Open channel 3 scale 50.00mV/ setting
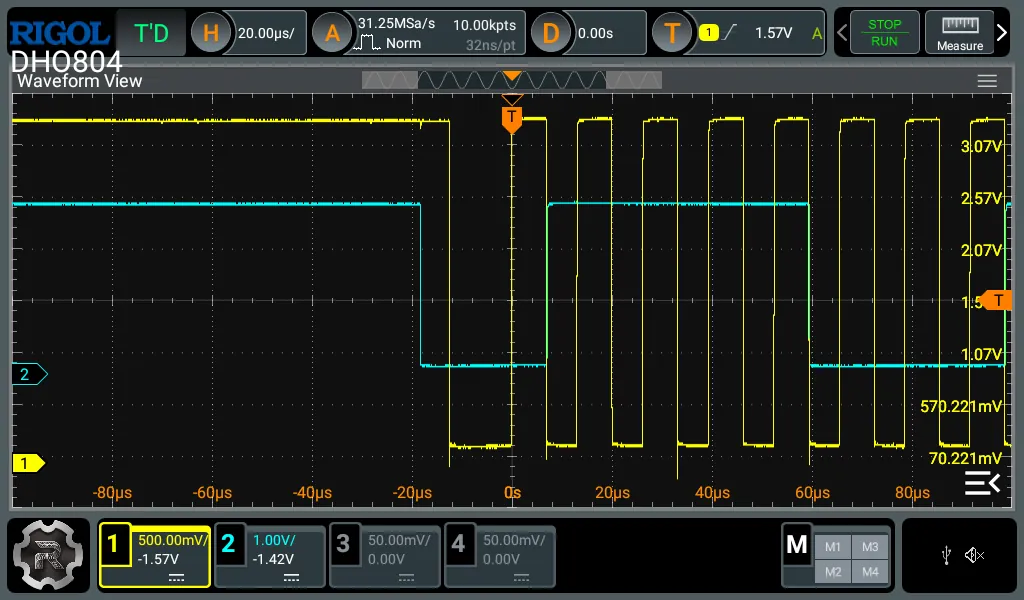Screen dimensions: 1024x600 click(x=399, y=540)
